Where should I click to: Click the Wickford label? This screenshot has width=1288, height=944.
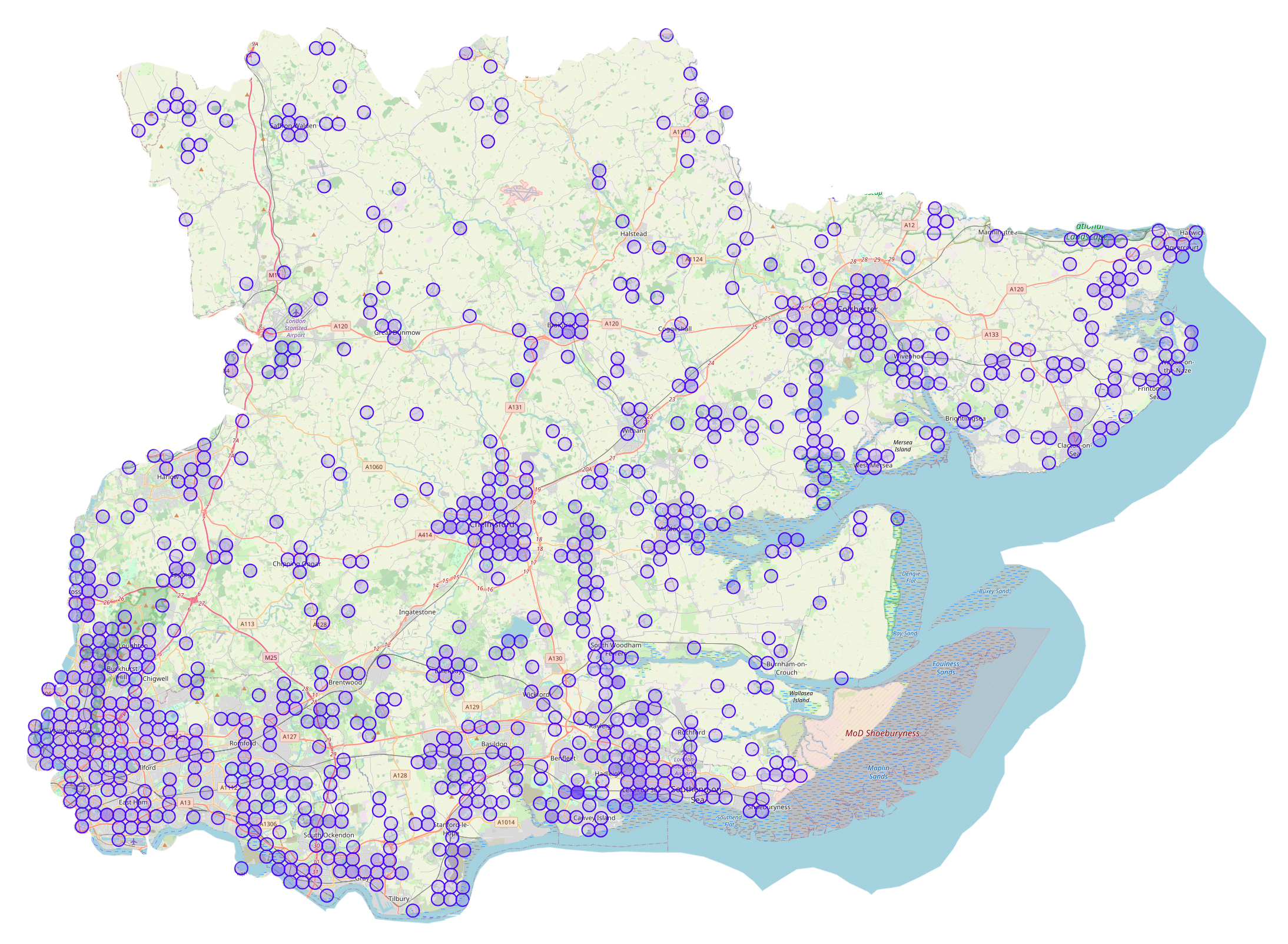point(536,694)
